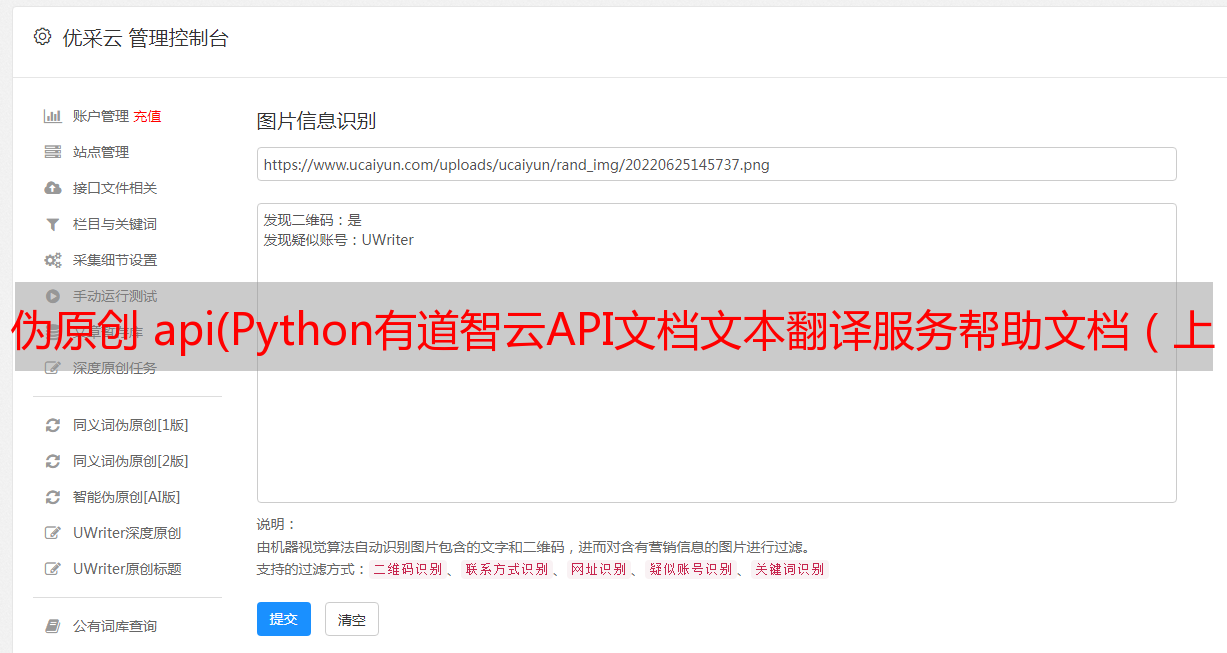Screen dimensions: 1227x653
Task: Click the filter icon for 栏目与关键词
Action: click(x=52, y=224)
